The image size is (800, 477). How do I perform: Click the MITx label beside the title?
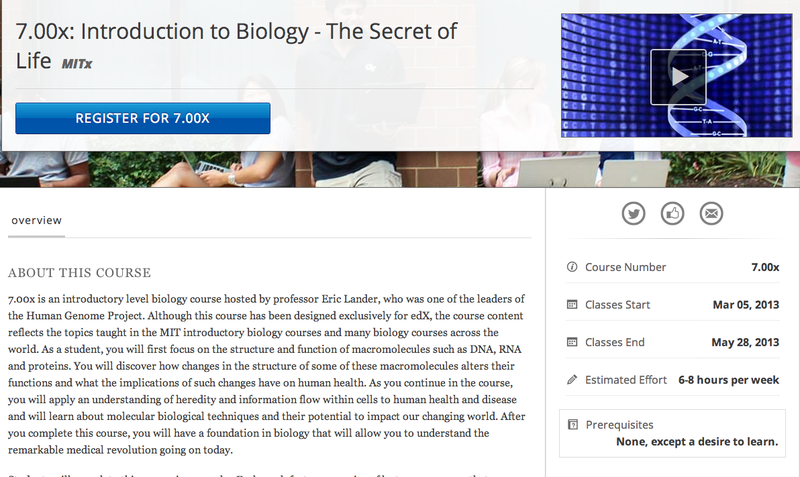[x=78, y=64]
